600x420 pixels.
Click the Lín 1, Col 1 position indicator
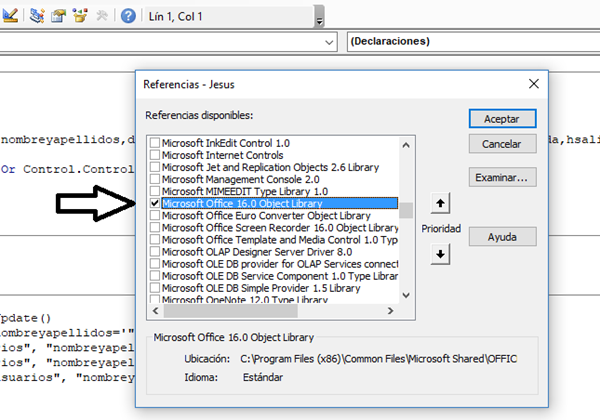click(x=175, y=16)
